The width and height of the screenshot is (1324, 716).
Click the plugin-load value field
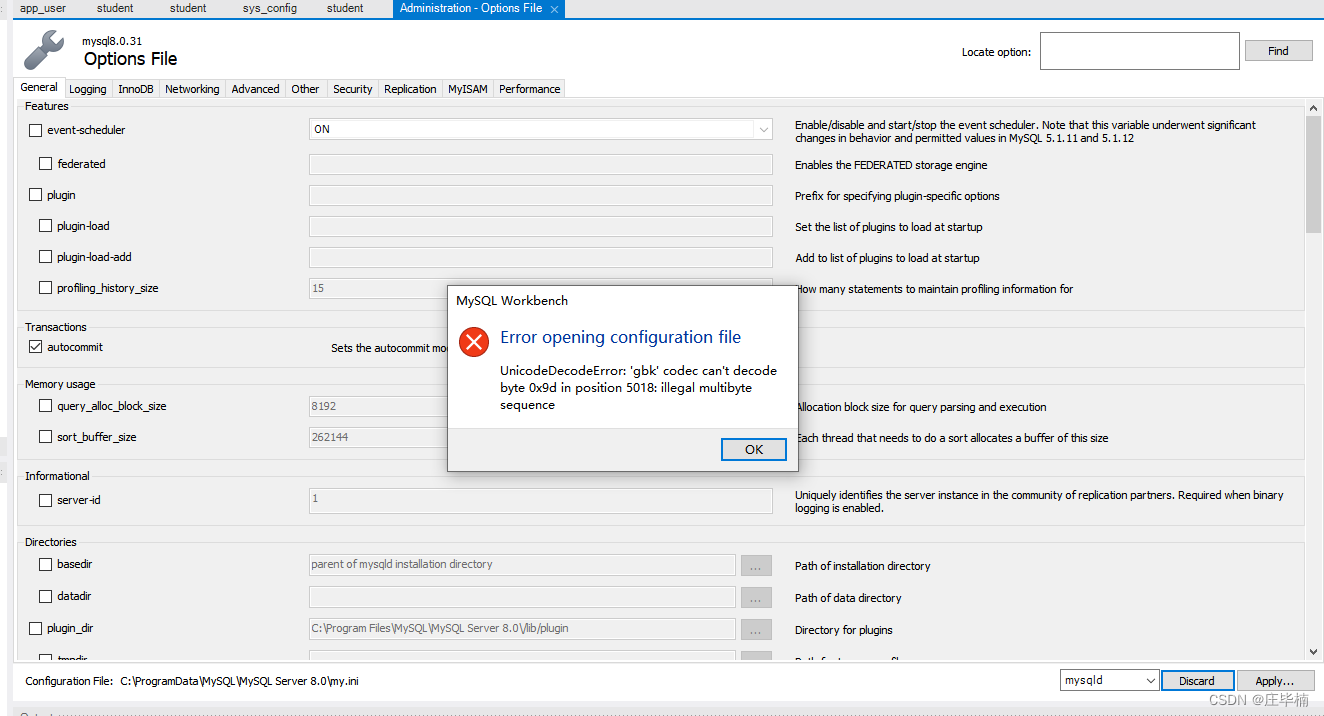point(541,226)
